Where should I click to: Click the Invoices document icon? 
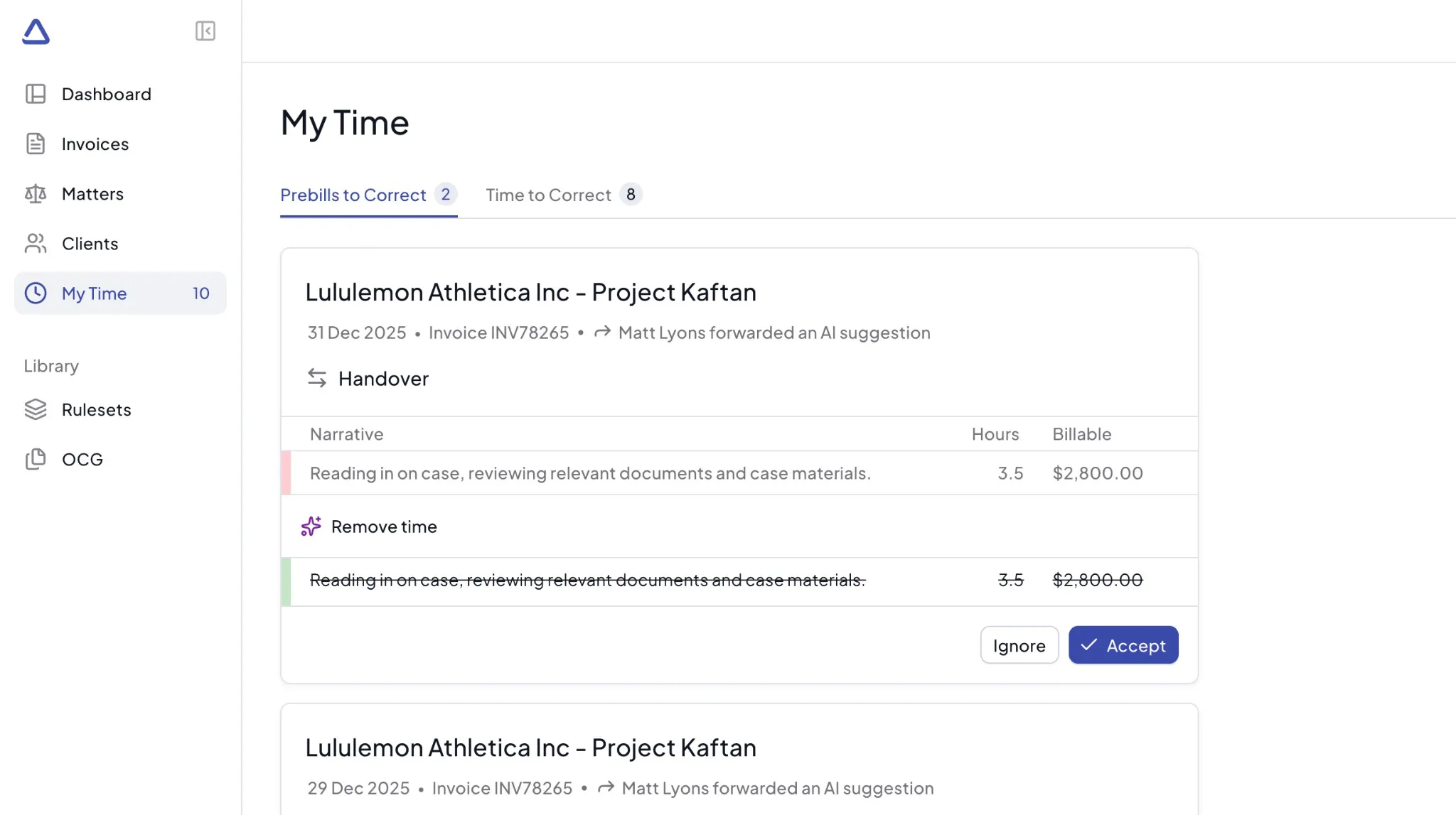[36, 144]
